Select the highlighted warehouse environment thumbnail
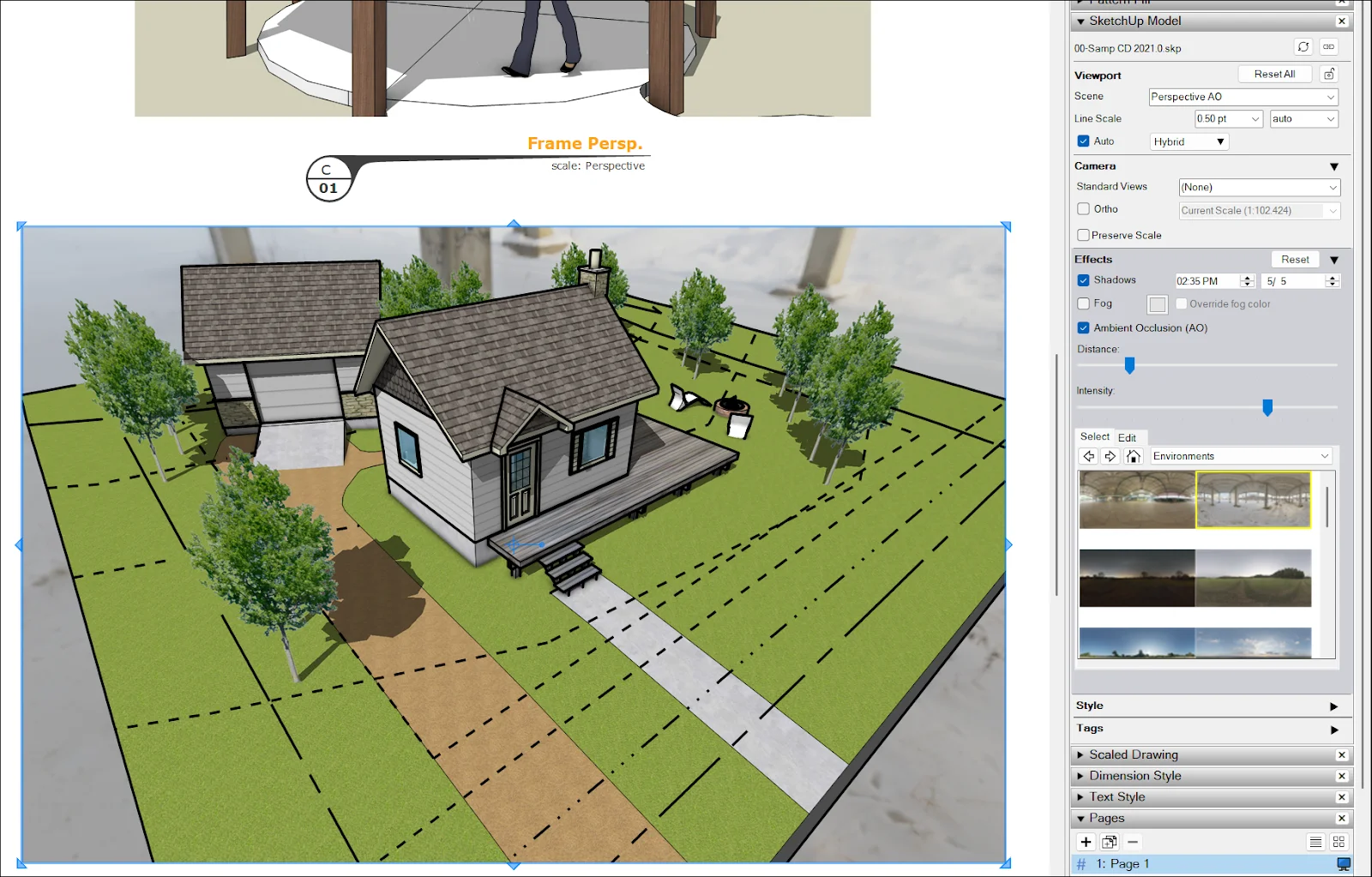1372x877 pixels. point(1252,500)
